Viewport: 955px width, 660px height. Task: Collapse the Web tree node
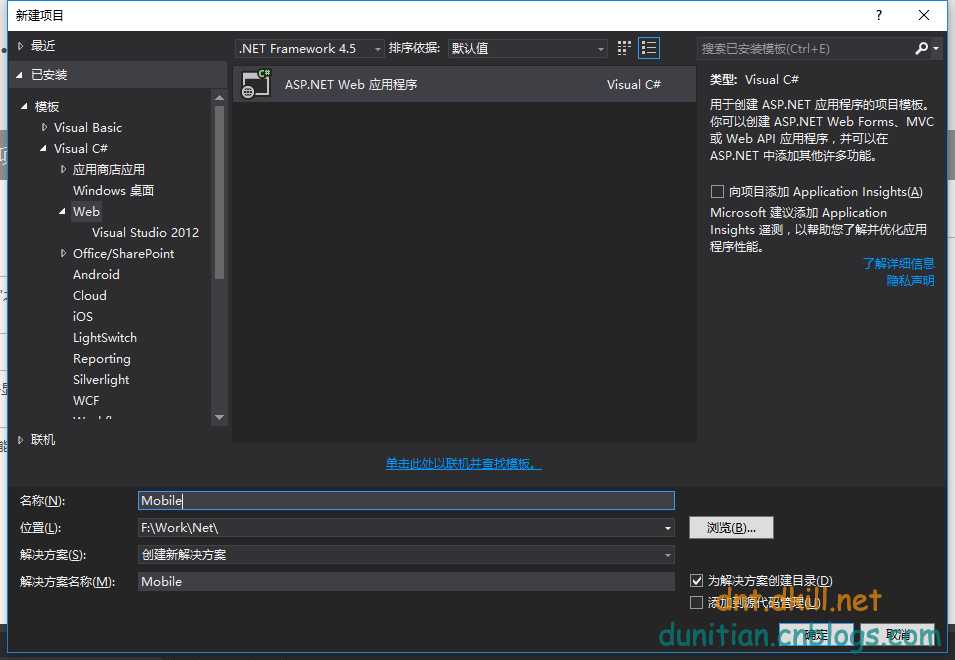pyautogui.click(x=63, y=211)
